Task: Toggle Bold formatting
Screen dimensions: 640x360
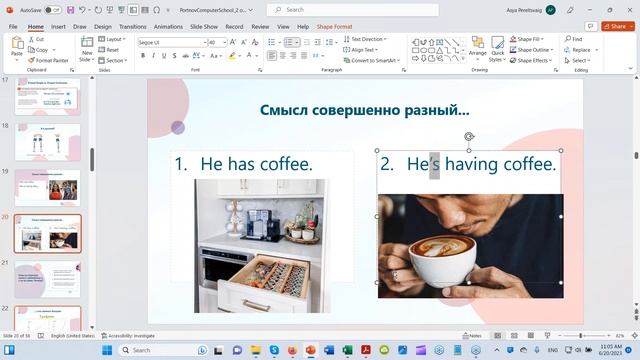Action: point(143,56)
